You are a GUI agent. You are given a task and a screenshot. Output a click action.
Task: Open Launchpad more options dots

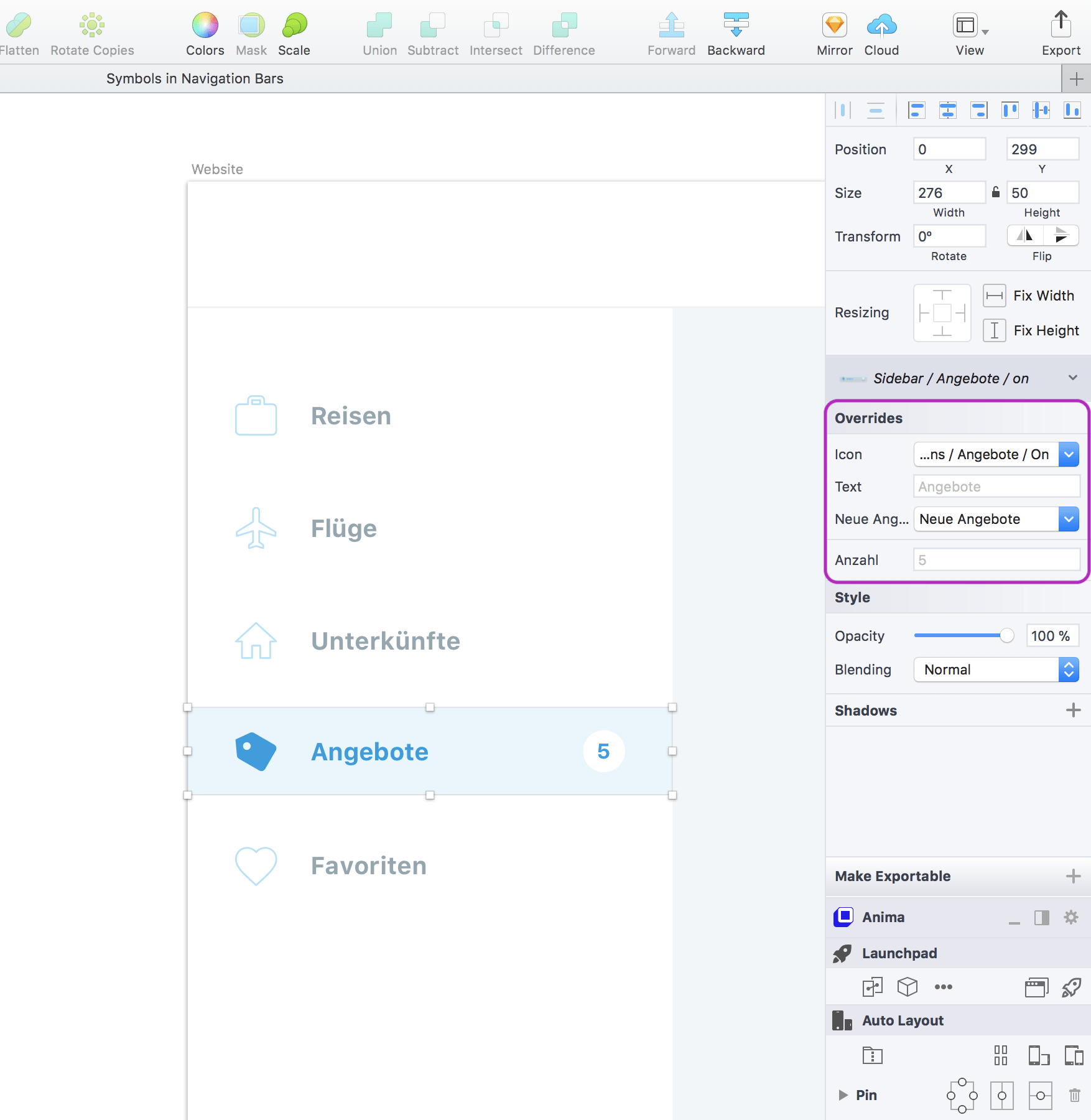point(944,987)
